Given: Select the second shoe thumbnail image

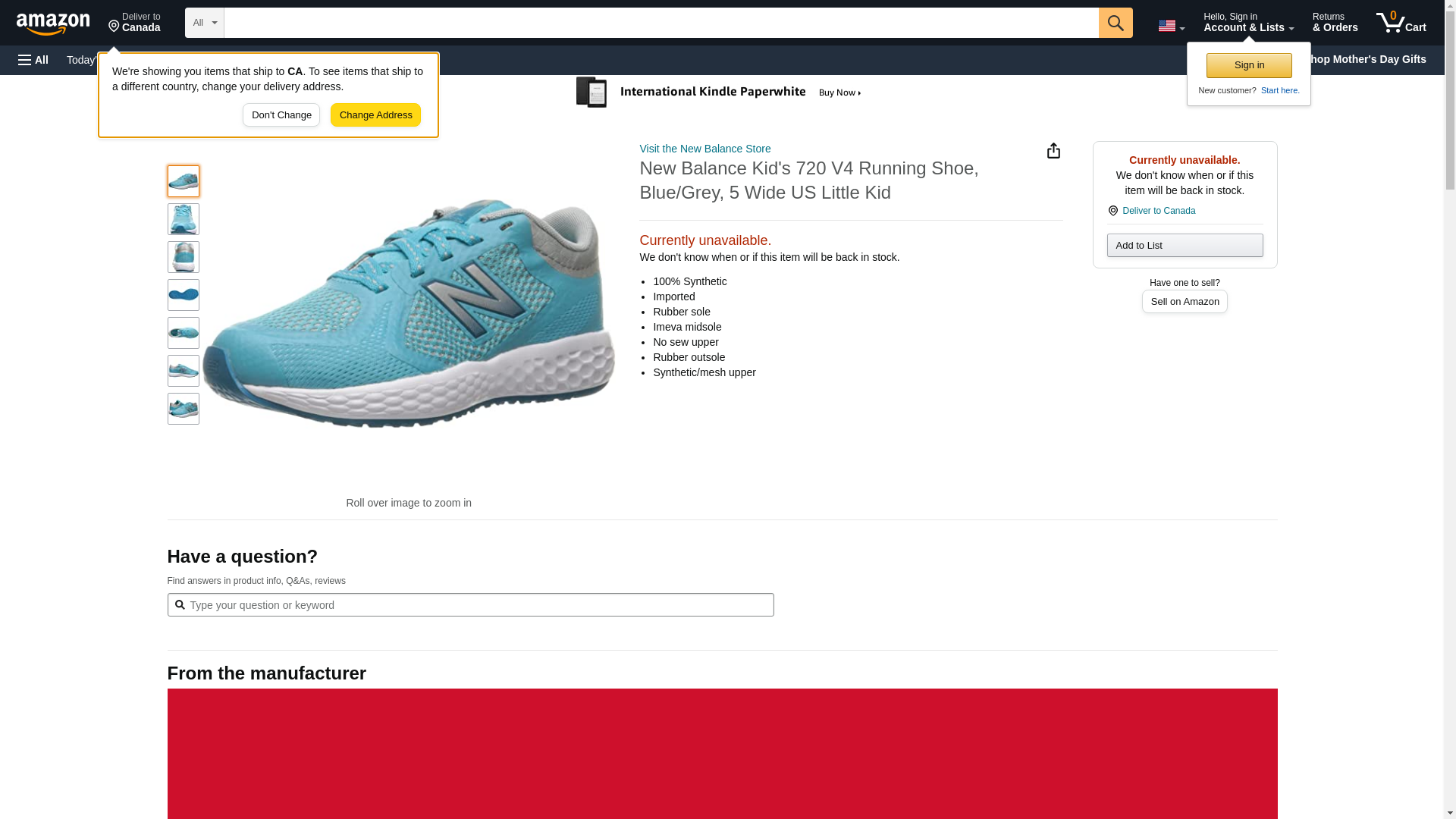Looking at the screenshot, I should coord(183,219).
